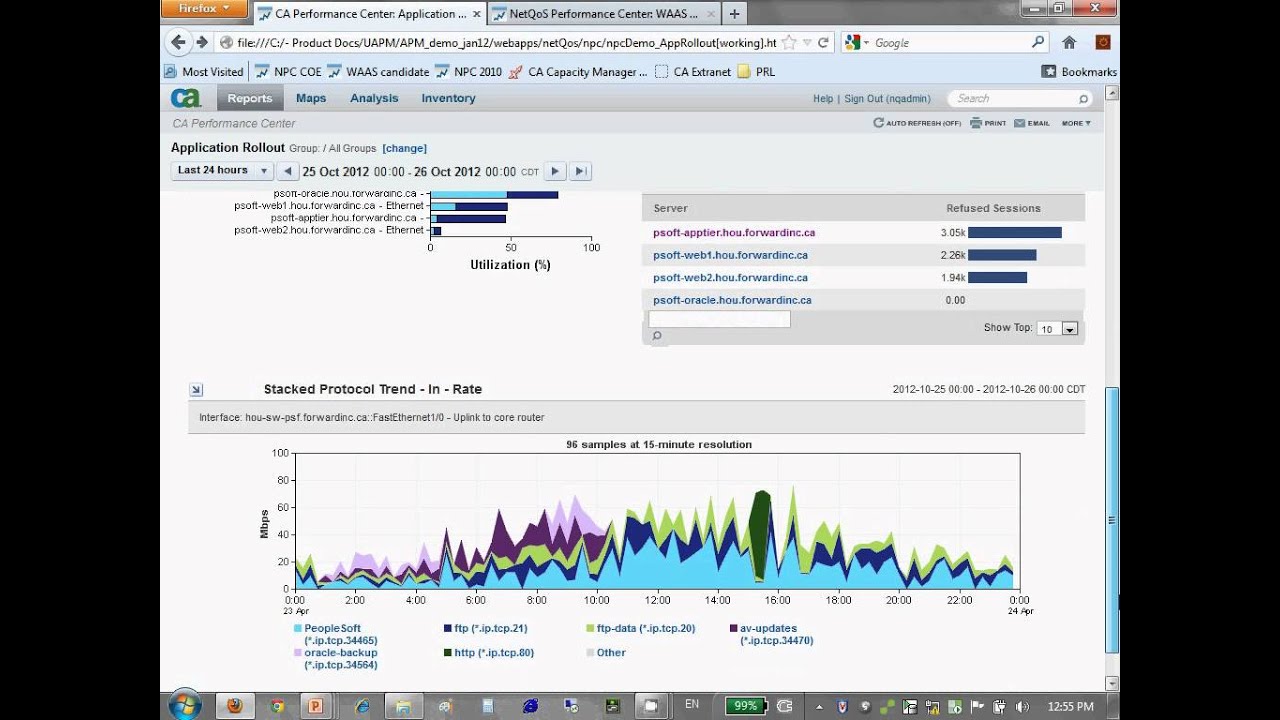Open Most Visited bookmarks menu
Screen dimensions: 1280x720
(x=204, y=72)
